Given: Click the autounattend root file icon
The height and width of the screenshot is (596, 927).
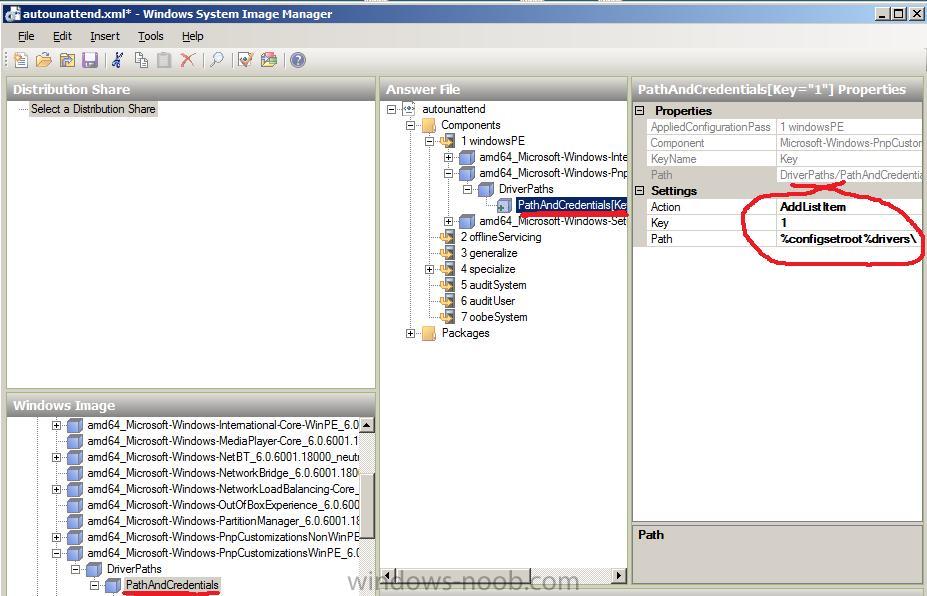Looking at the screenshot, I should pyautogui.click(x=409, y=109).
